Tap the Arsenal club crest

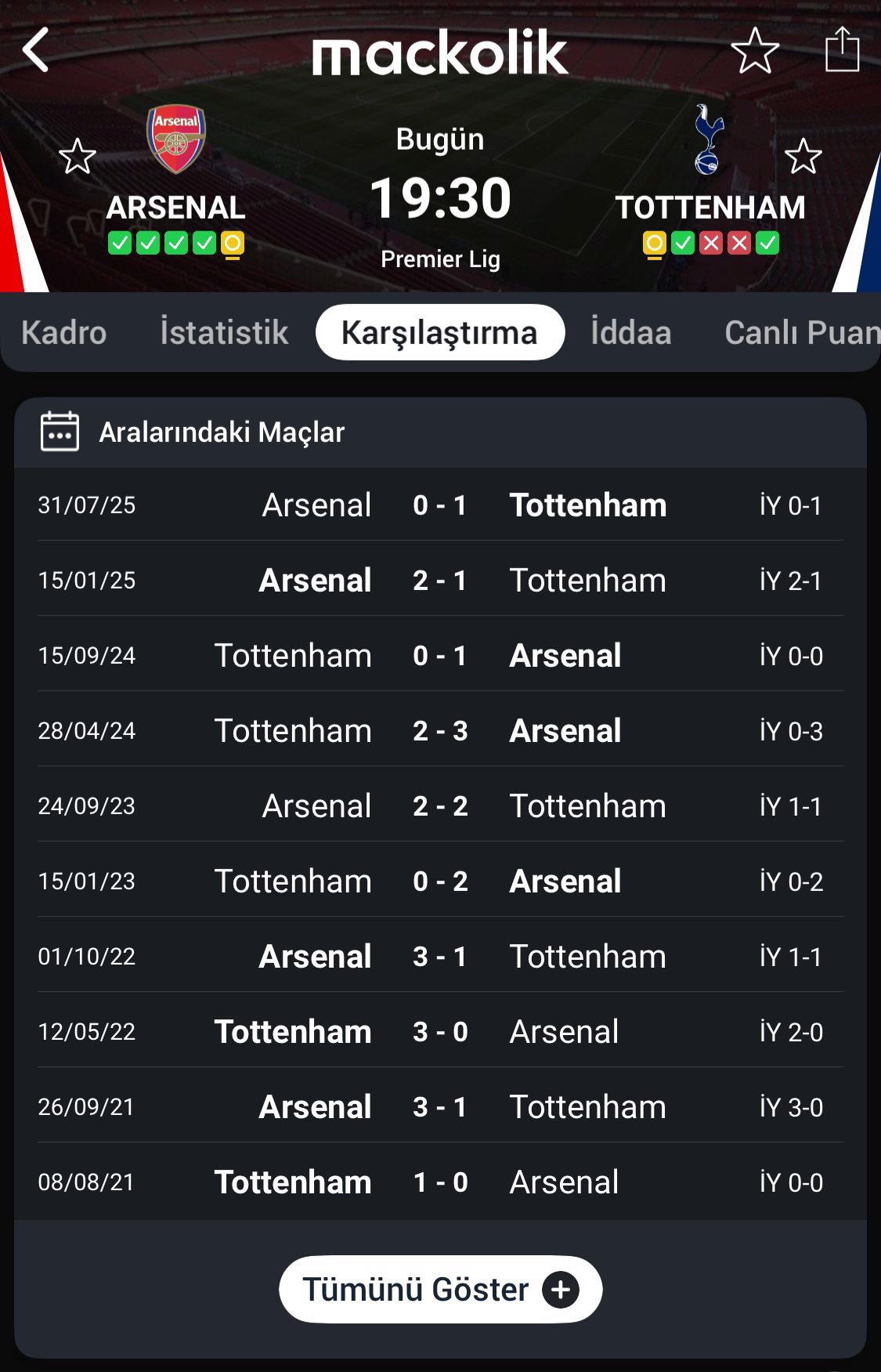pos(176,139)
